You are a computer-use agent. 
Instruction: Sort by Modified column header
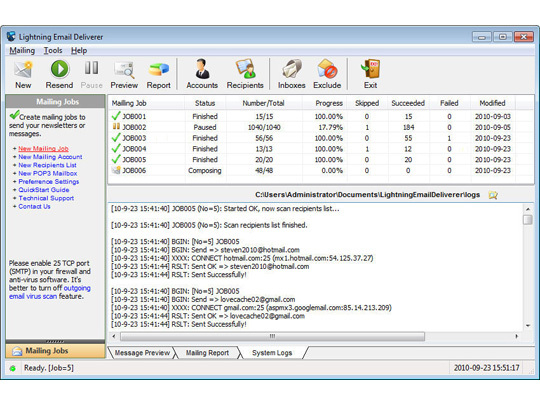tap(492, 103)
